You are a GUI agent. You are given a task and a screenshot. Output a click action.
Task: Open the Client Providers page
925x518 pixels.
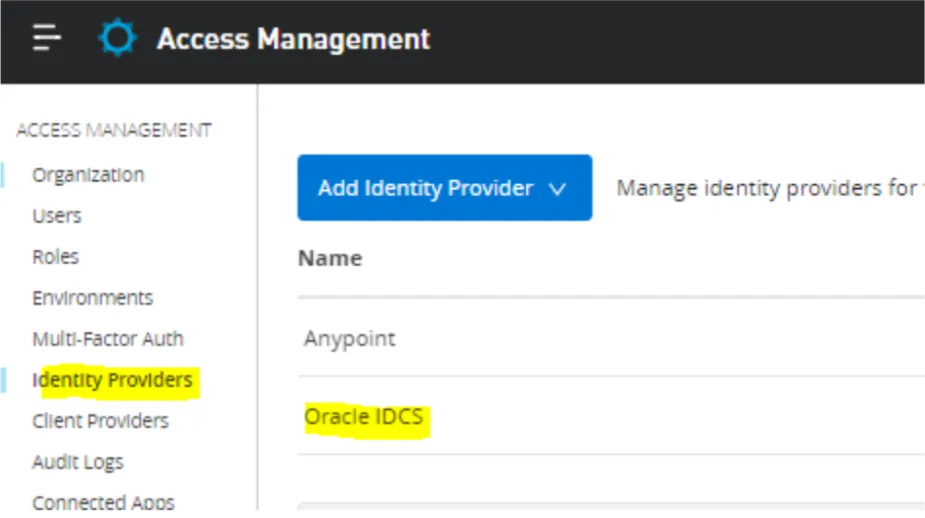(x=100, y=421)
